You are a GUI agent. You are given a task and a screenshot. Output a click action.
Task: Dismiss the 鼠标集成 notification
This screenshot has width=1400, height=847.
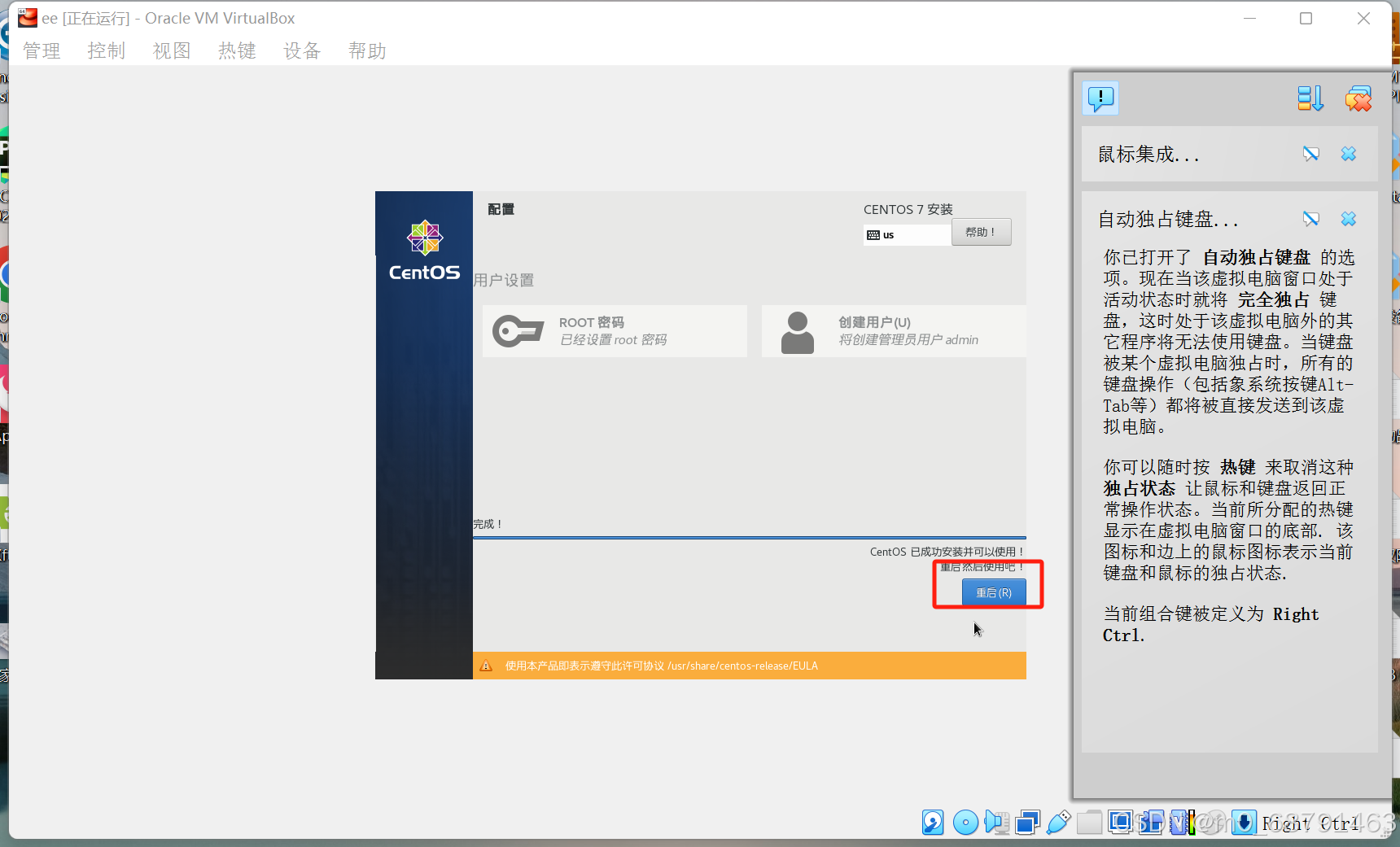pyautogui.click(x=1349, y=154)
